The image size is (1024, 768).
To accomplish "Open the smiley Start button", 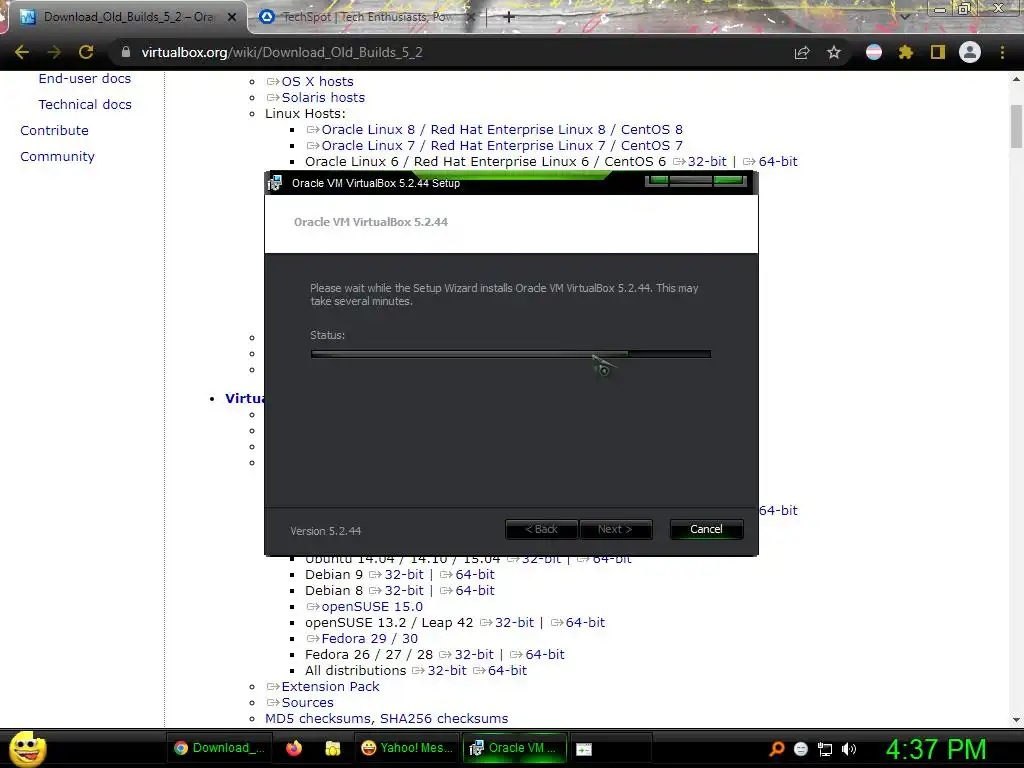I will 27,748.
